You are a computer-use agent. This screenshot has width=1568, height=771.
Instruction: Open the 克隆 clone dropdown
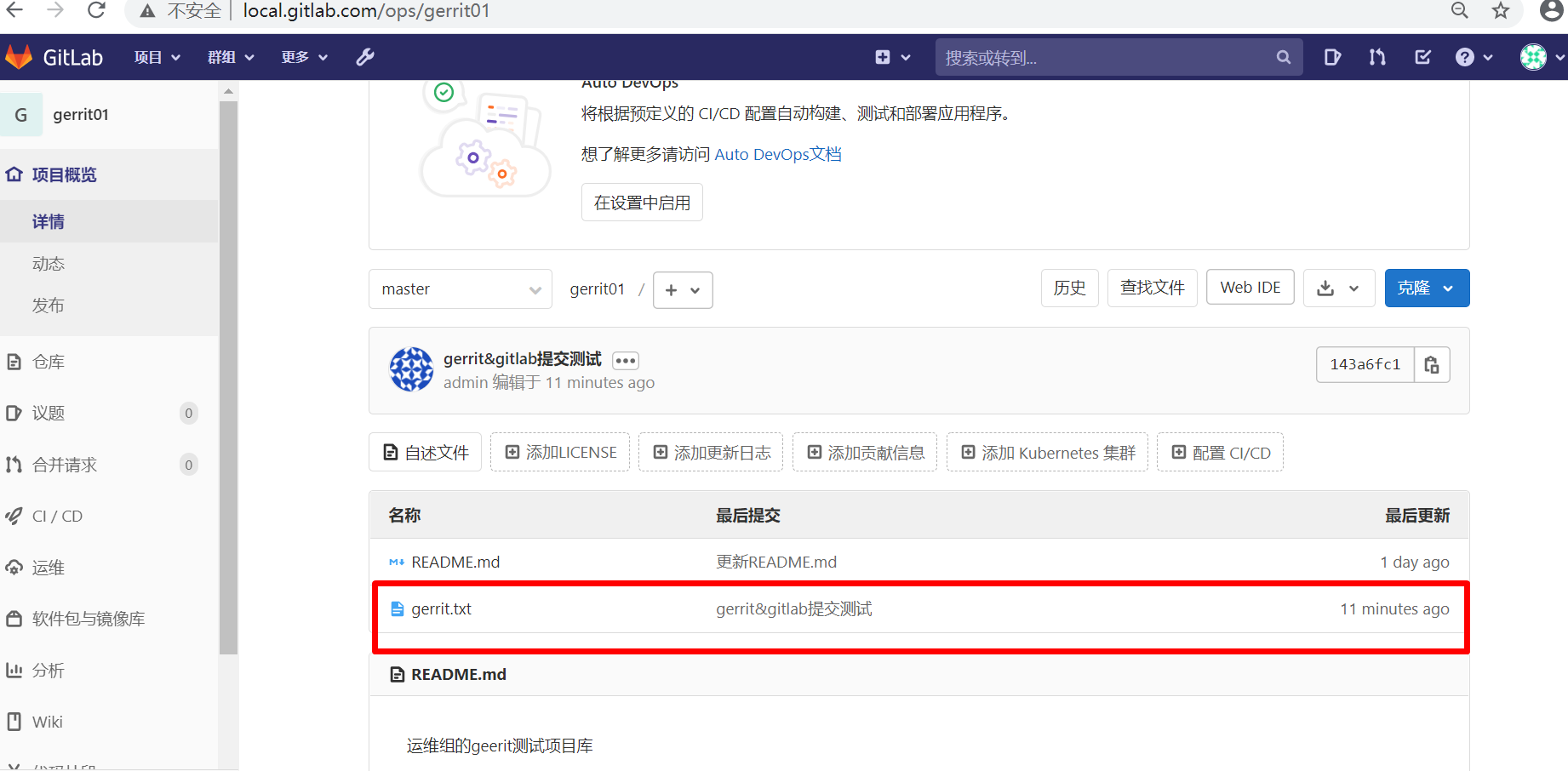click(x=1427, y=288)
